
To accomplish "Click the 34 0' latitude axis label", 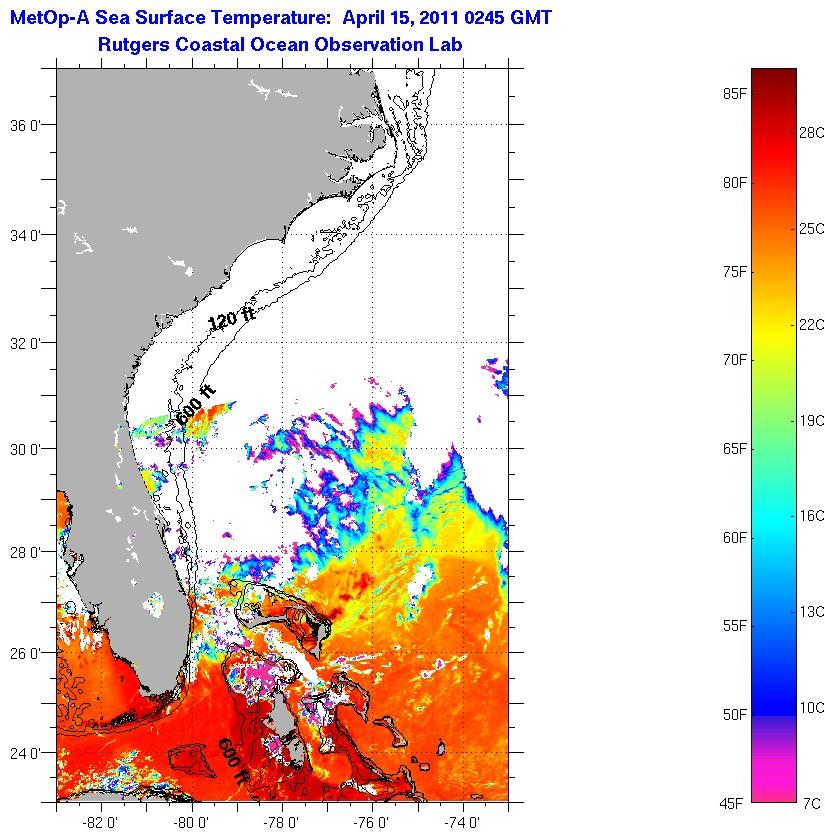I will (25, 235).
